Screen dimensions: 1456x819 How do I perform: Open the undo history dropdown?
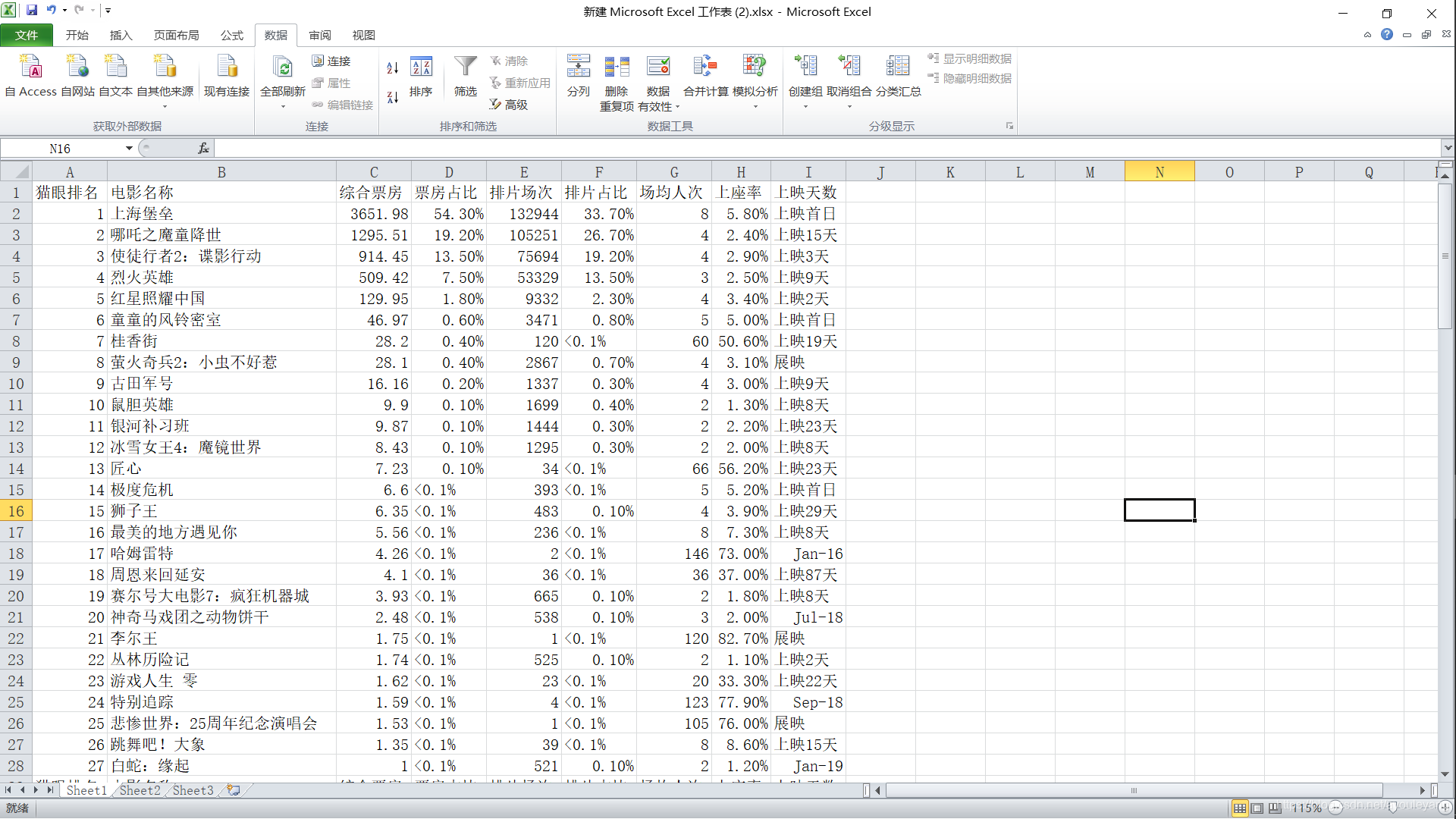pos(64,11)
